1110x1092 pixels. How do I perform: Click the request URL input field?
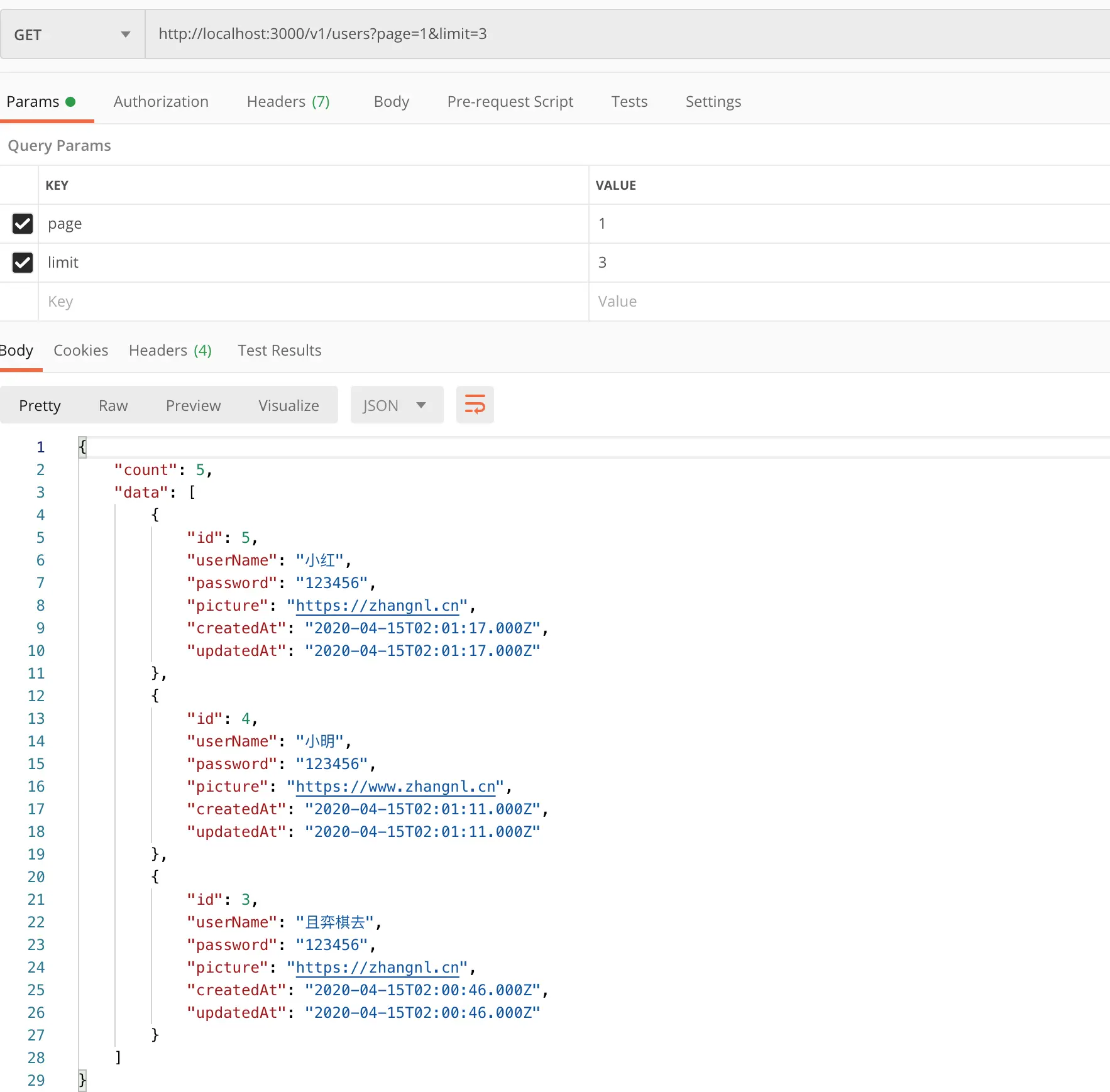click(627, 35)
